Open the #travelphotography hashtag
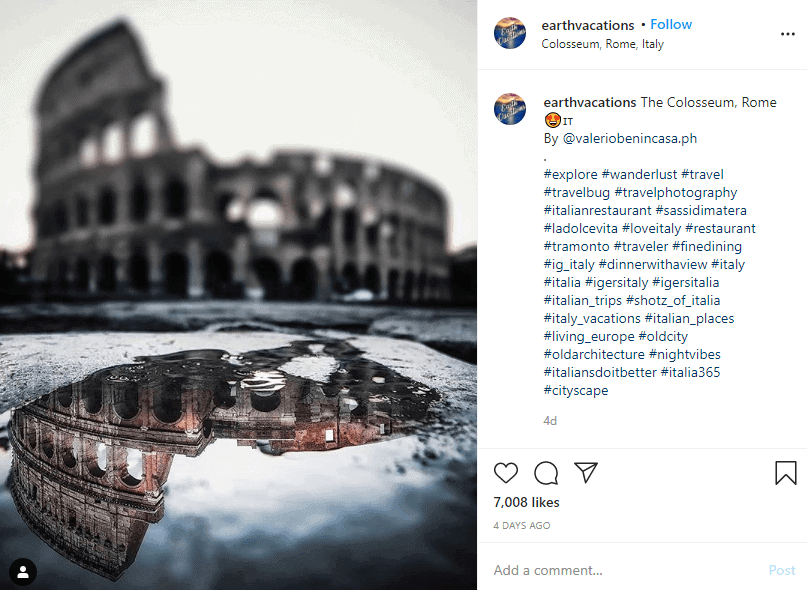 point(676,193)
